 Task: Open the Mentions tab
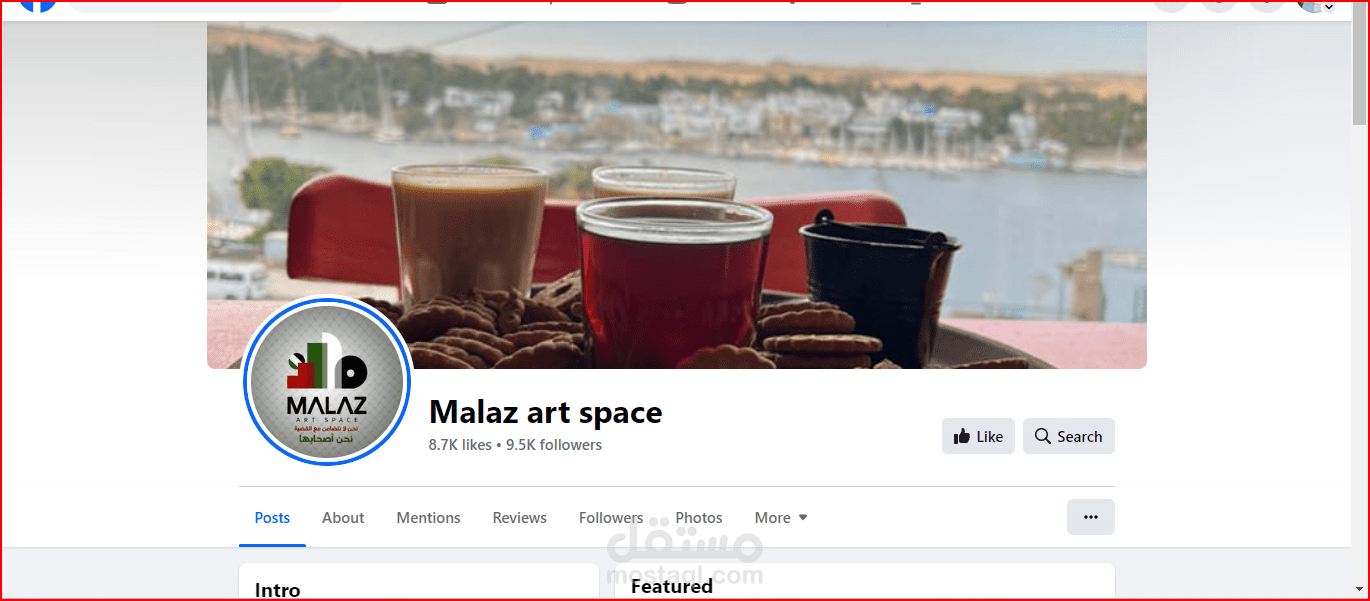(428, 518)
